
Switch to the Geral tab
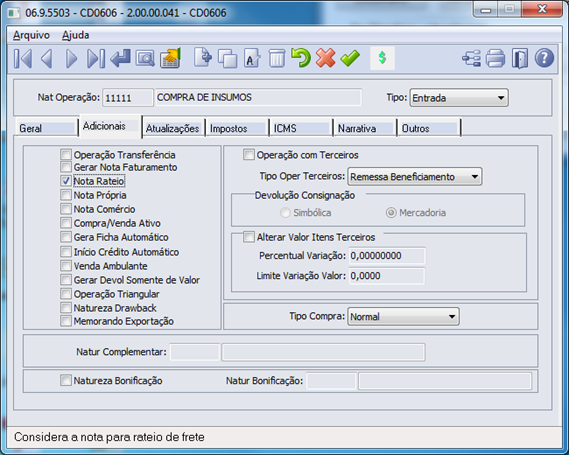click(x=46, y=128)
